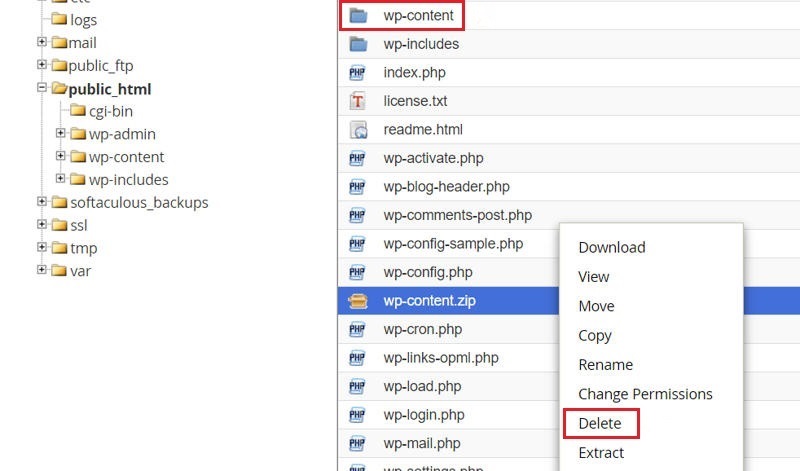Screen dimensions: 800x471
Task: Expand the public_ftp folder node
Action: coord(42,64)
